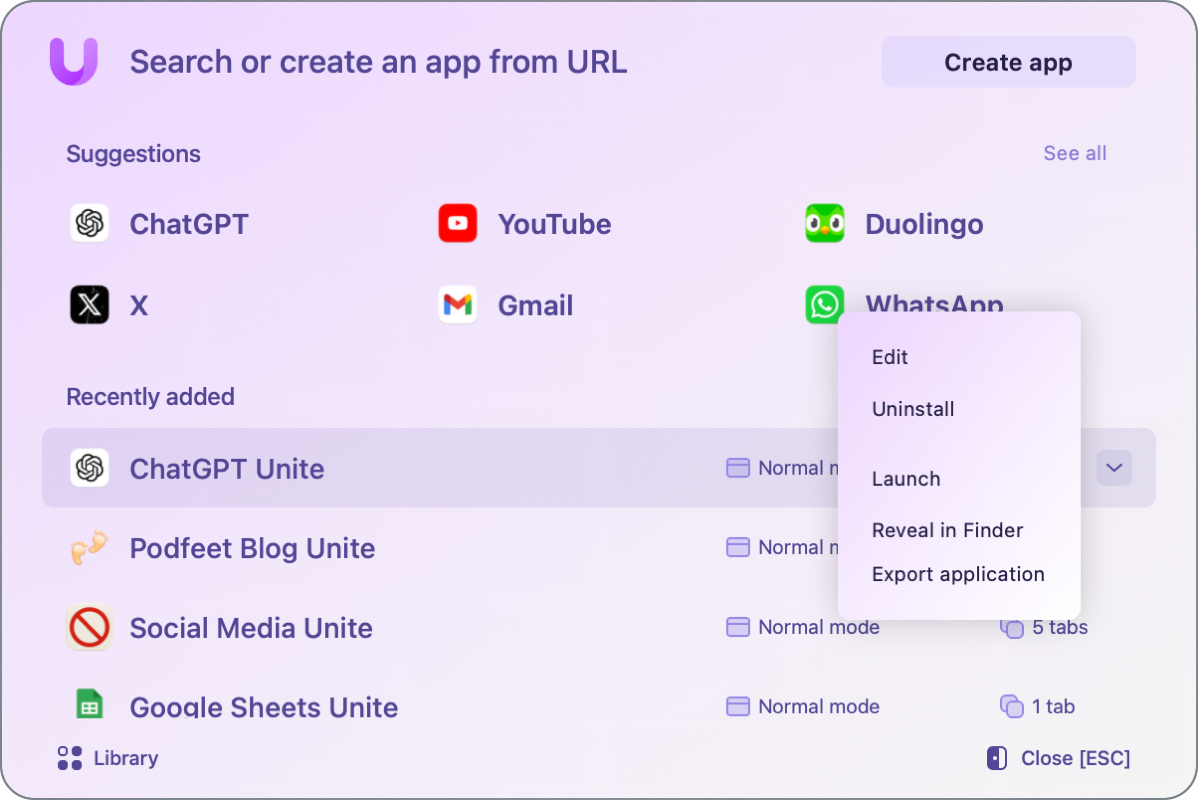This screenshot has height=800, width=1198.
Task: Open the Podfeet Blog Unite app icon
Action: (89, 548)
